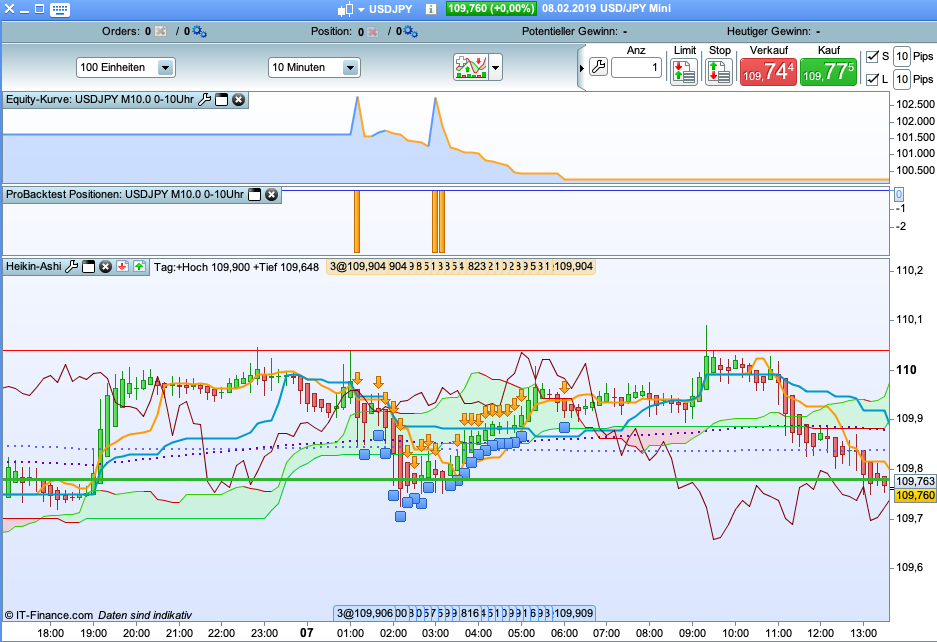This screenshot has width=937, height=642.
Task: Collapse the trading panel with the black triangle
Action: click(x=581, y=68)
